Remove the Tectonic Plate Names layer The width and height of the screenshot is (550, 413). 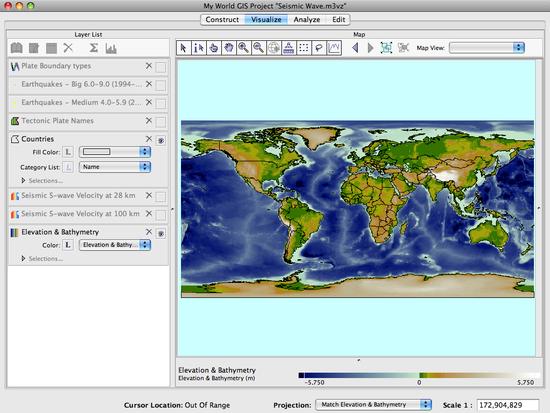[x=149, y=120]
